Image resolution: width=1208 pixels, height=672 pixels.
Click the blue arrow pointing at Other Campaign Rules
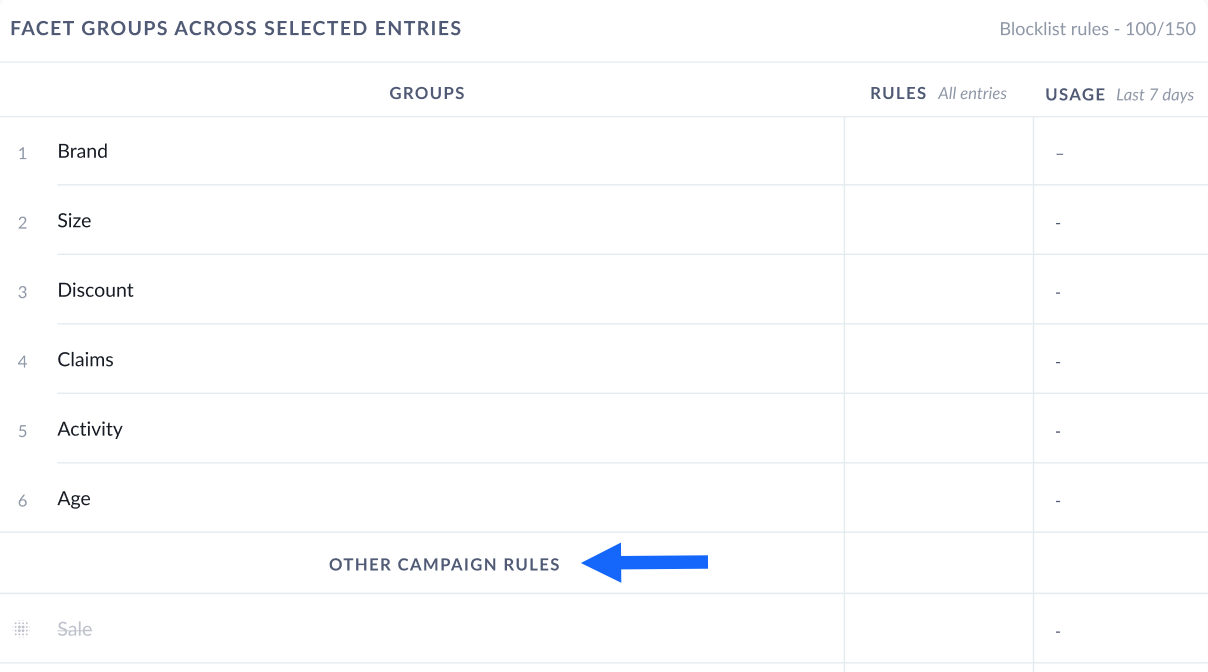point(645,562)
